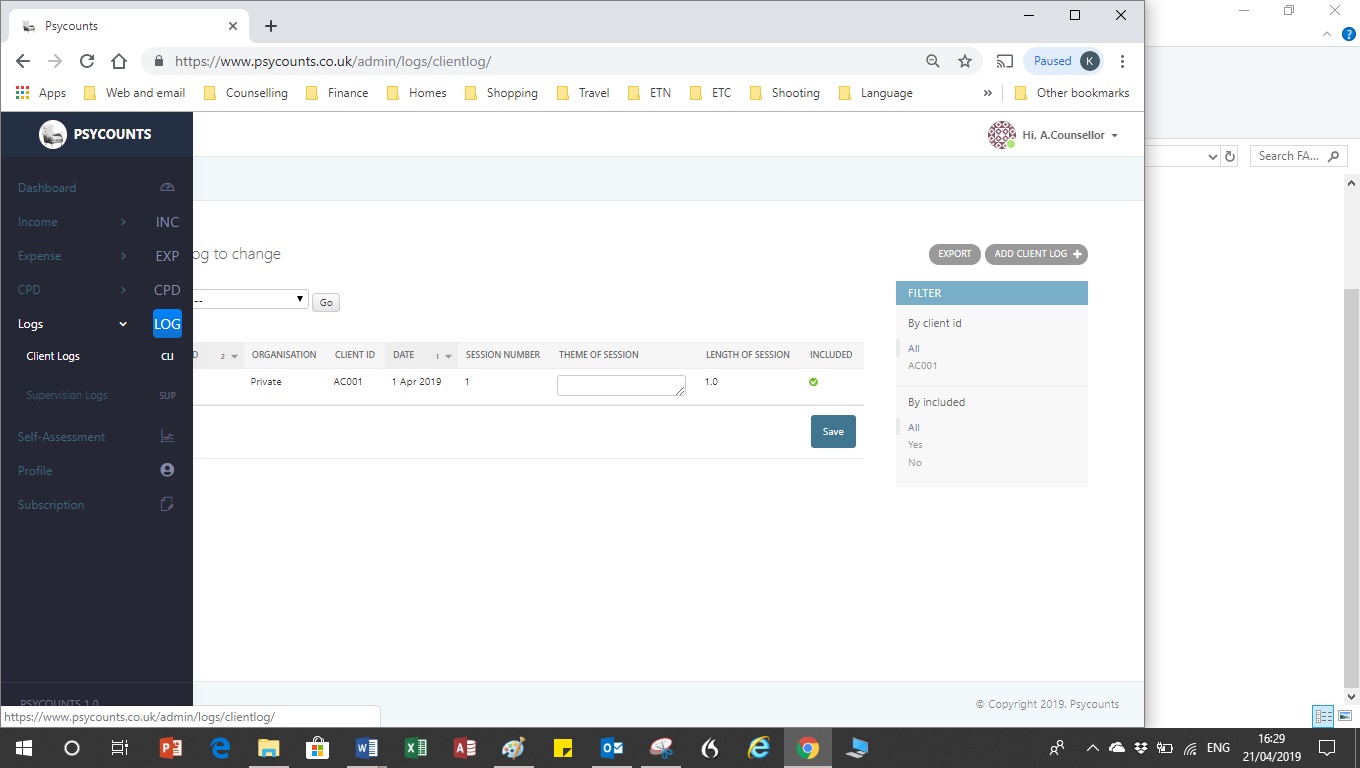Open the Self-Assessment menu item
Viewport: 1360px width, 768px height.
coord(61,437)
